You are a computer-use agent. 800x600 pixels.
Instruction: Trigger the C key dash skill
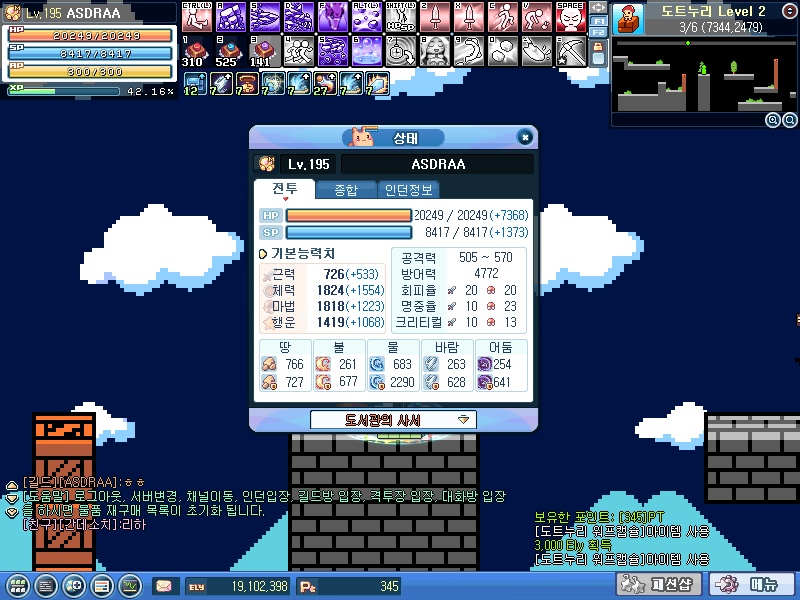click(x=503, y=17)
